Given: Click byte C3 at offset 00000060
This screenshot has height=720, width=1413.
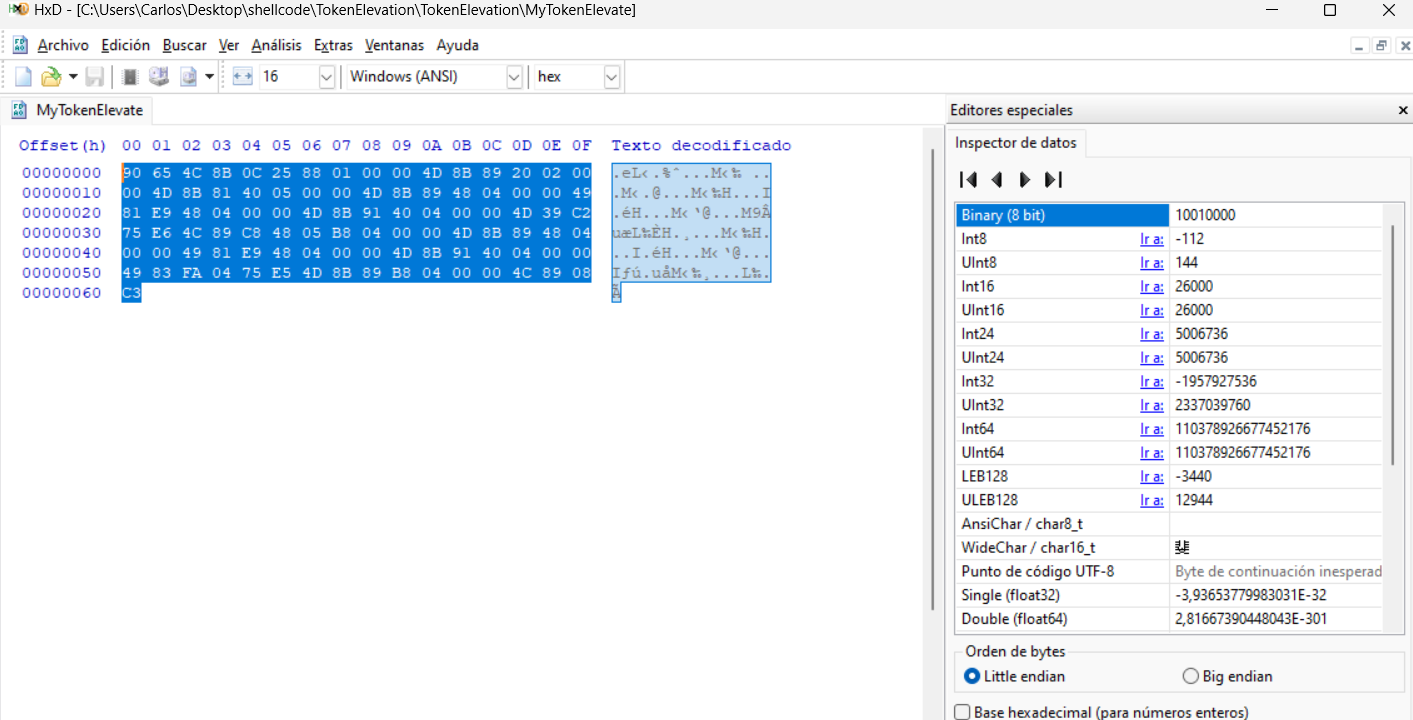Looking at the screenshot, I should (131, 293).
